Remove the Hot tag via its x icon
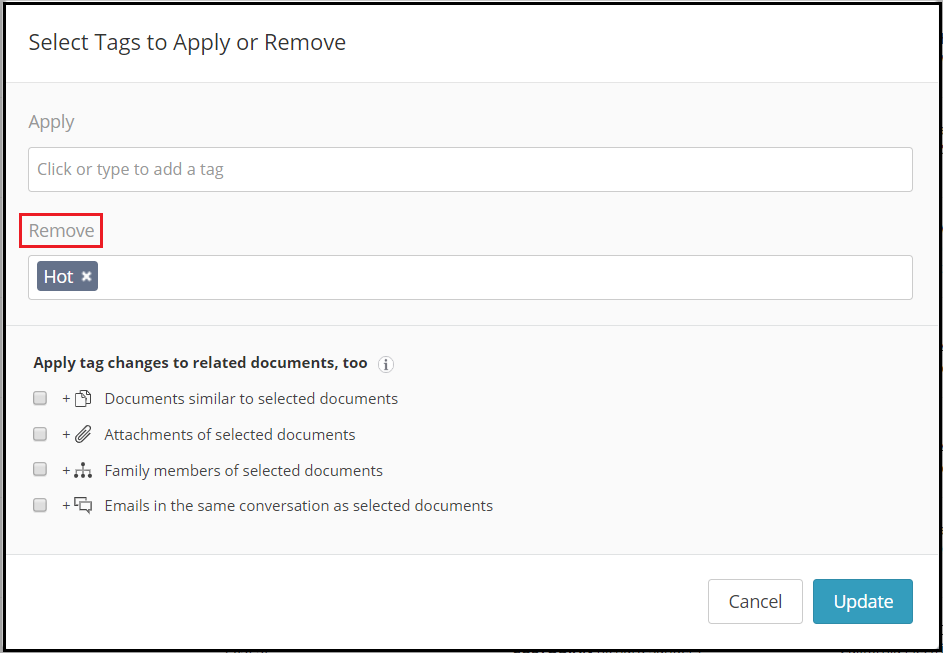 pyautogui.click(x=87, y=277)
